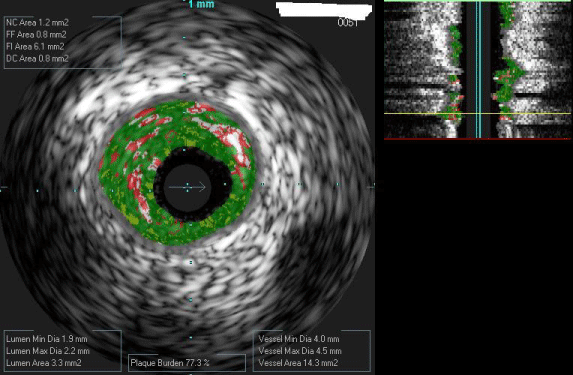The height and width of the screenshot is (375, 573).
Task: Click the Lumen Min Dia 1.9 mm value
Action: 47,339
